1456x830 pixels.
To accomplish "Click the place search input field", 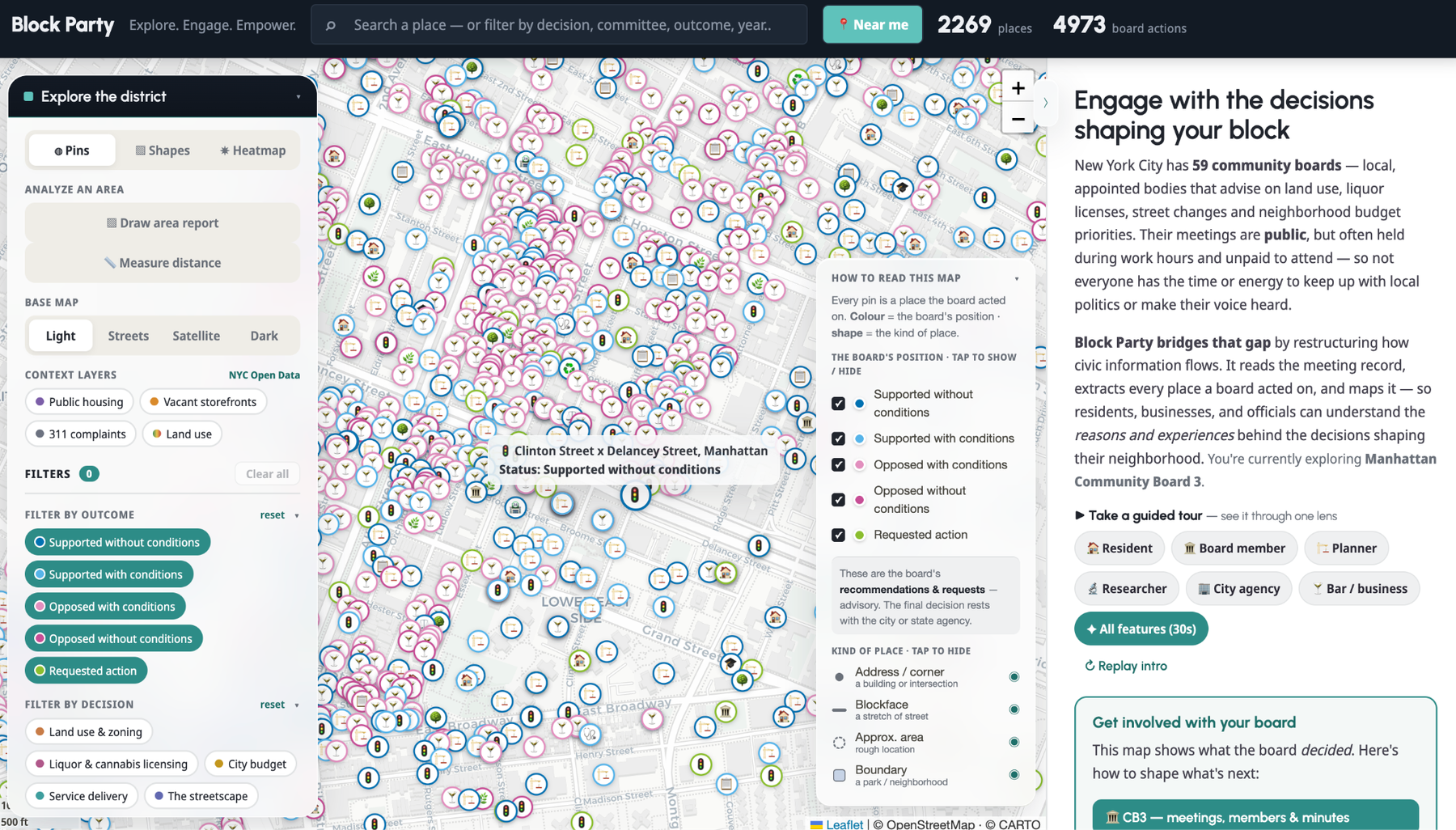I will [x=559, y=25].
